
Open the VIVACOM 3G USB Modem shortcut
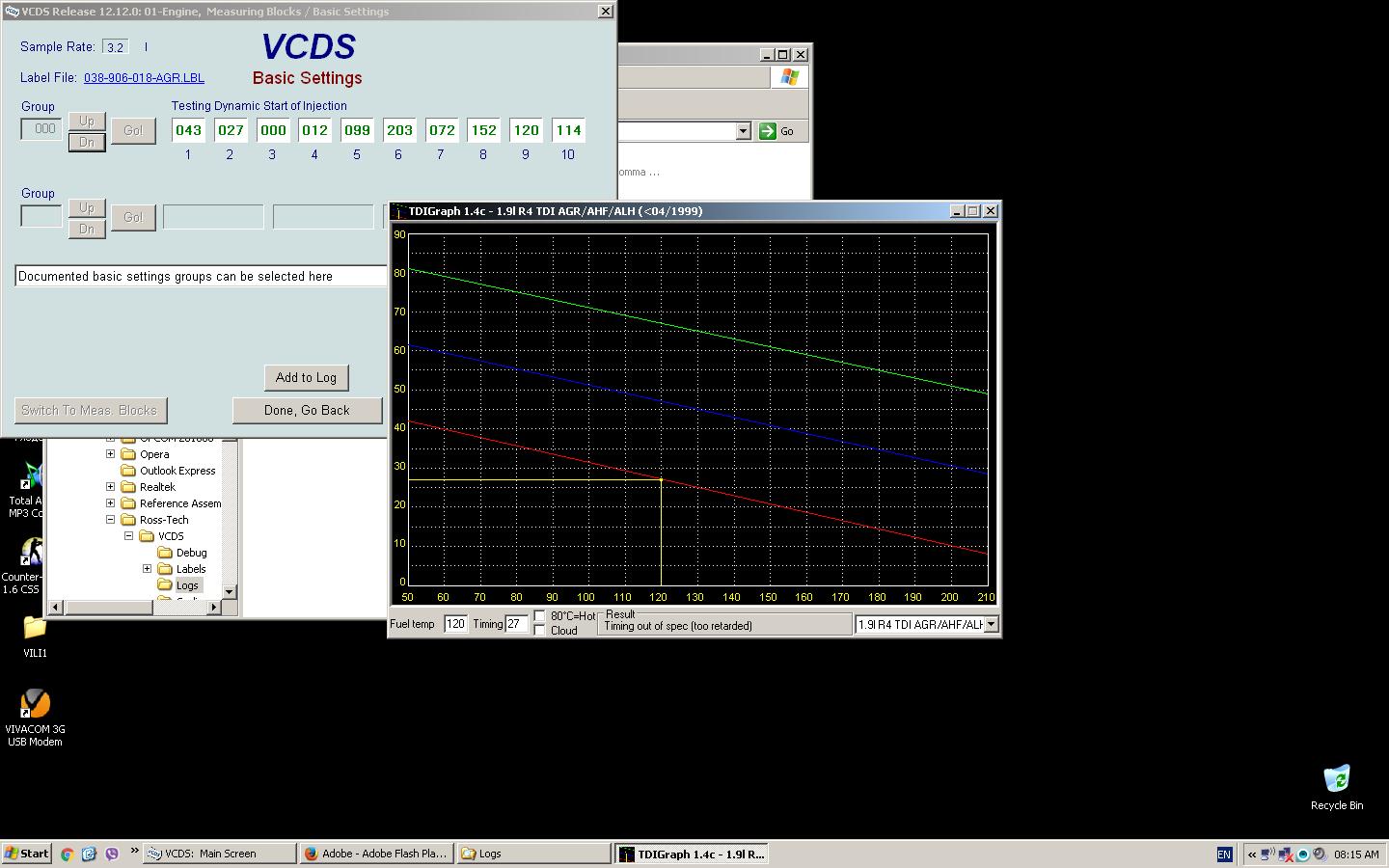[35, 705]
